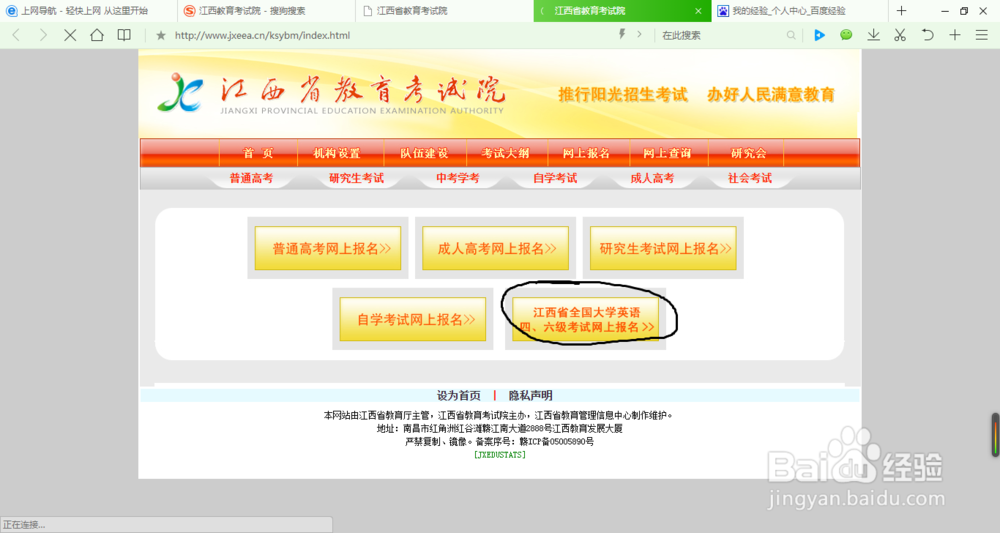Open the 研究会 navigation item
Screen dimensions: 1000x533
[749, 153]
